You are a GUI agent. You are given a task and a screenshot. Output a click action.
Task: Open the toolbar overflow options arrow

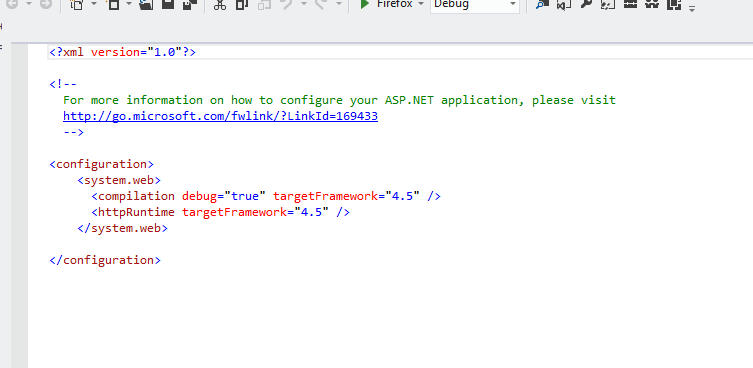click(x=692, y=8)
